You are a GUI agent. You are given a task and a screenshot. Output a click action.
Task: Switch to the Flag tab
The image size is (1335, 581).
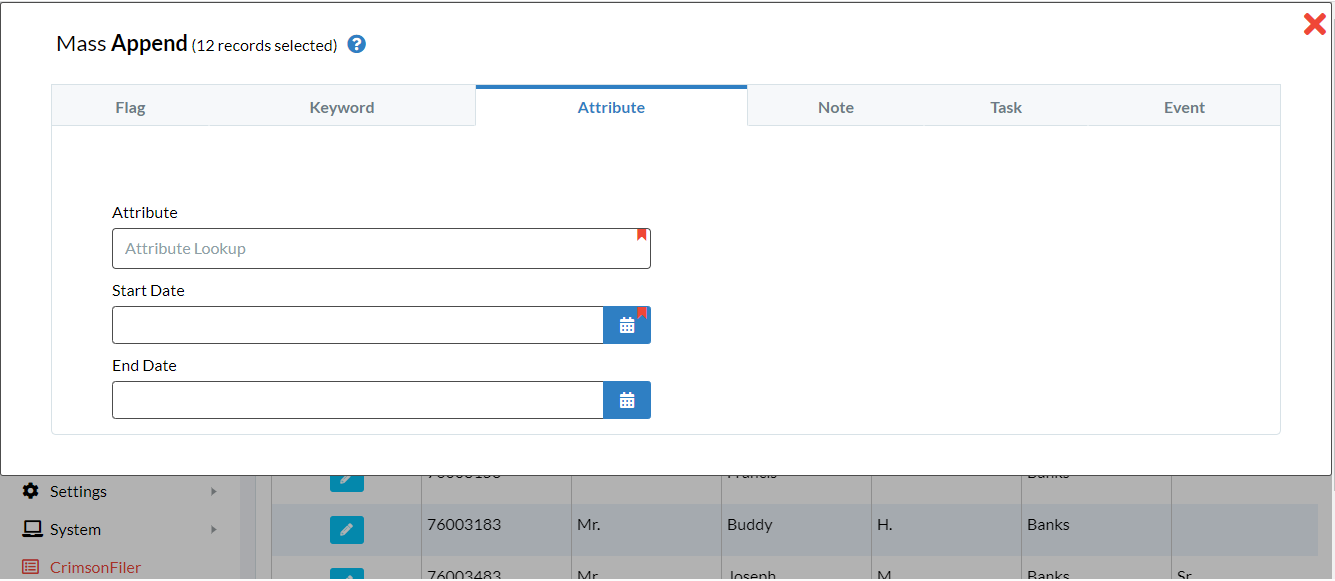130,107
